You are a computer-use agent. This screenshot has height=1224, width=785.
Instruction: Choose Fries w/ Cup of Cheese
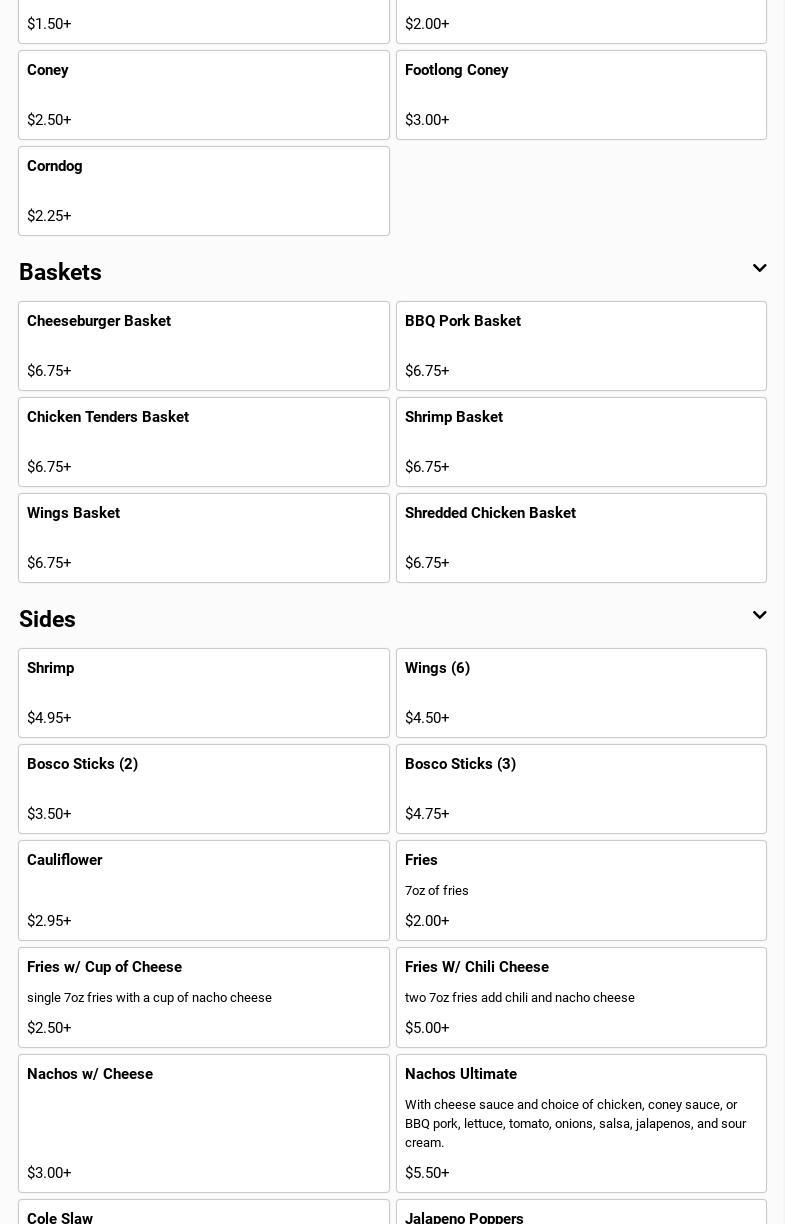204,997
